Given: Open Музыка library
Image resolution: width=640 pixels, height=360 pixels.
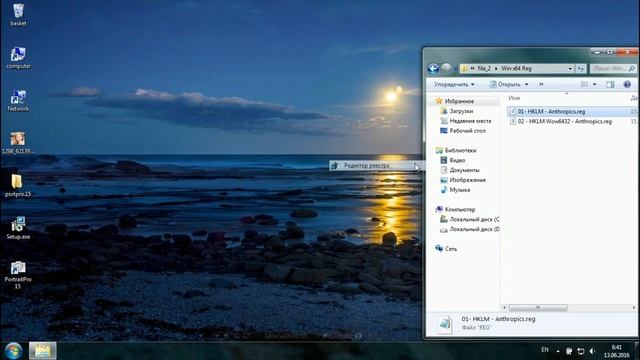Looking at the screenshot, I should coord(460,190).
